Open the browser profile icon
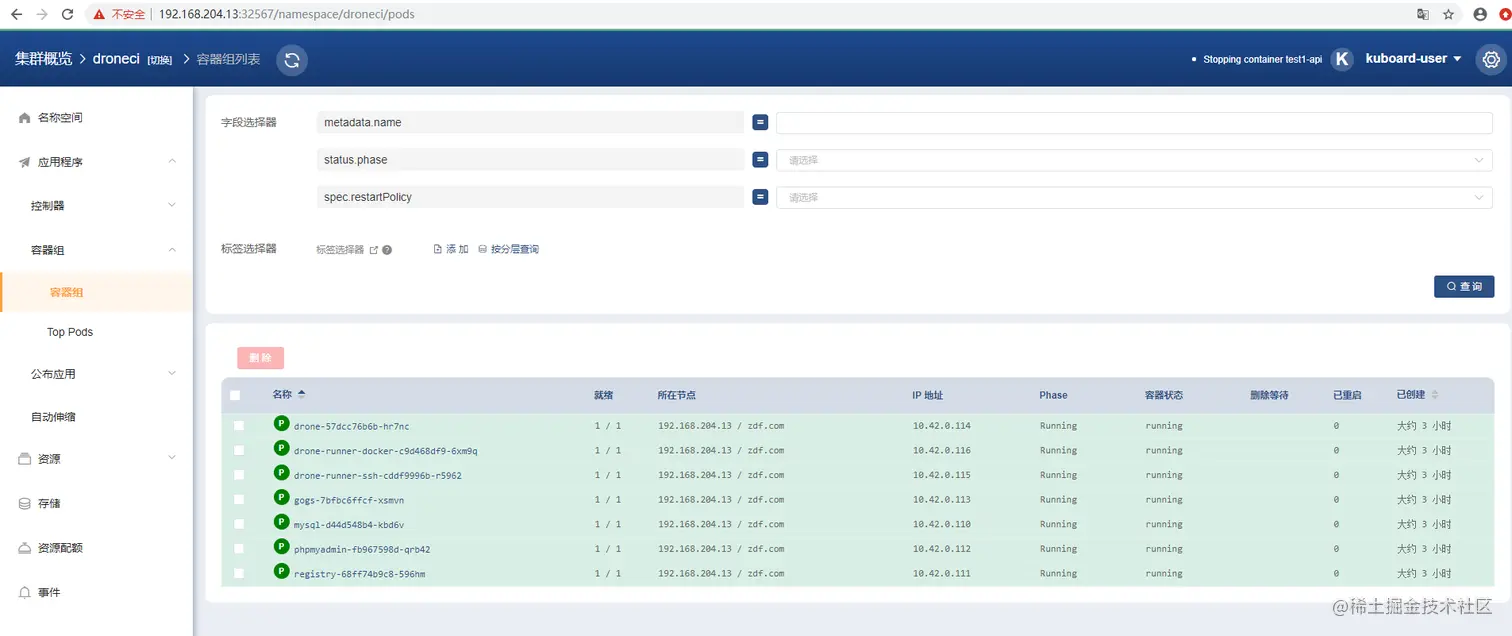 (x=1481, y=14)
